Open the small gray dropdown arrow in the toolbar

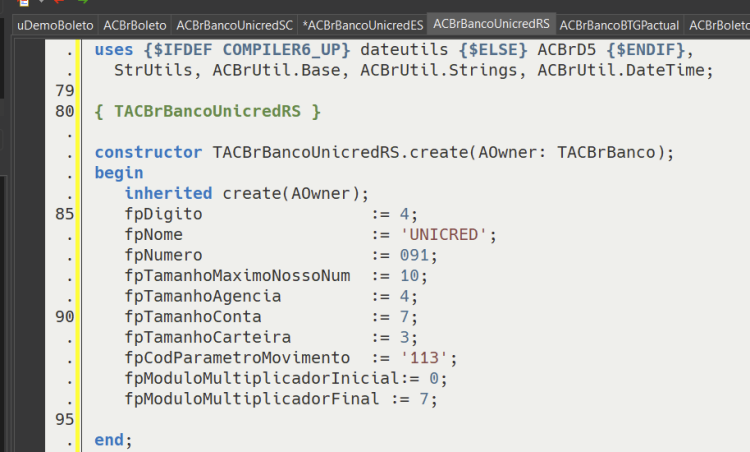[42, 1]
